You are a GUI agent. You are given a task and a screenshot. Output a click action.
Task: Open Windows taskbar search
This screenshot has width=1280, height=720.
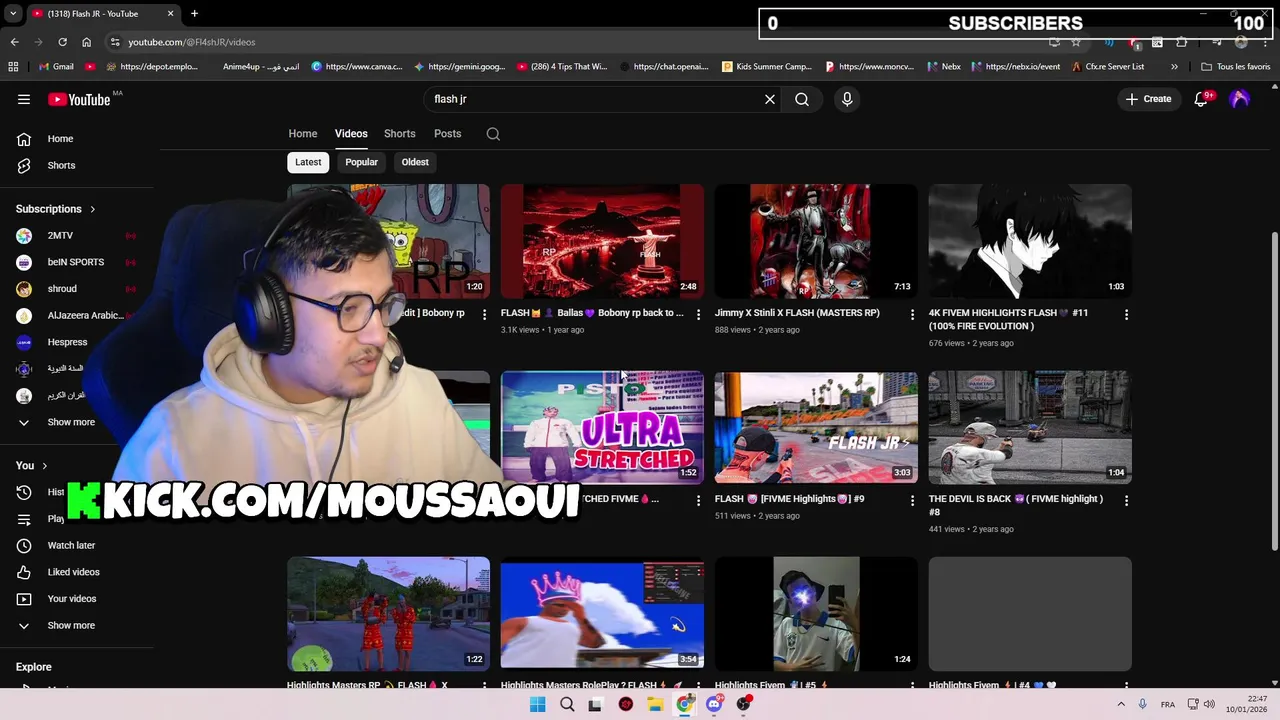point(567,704)
